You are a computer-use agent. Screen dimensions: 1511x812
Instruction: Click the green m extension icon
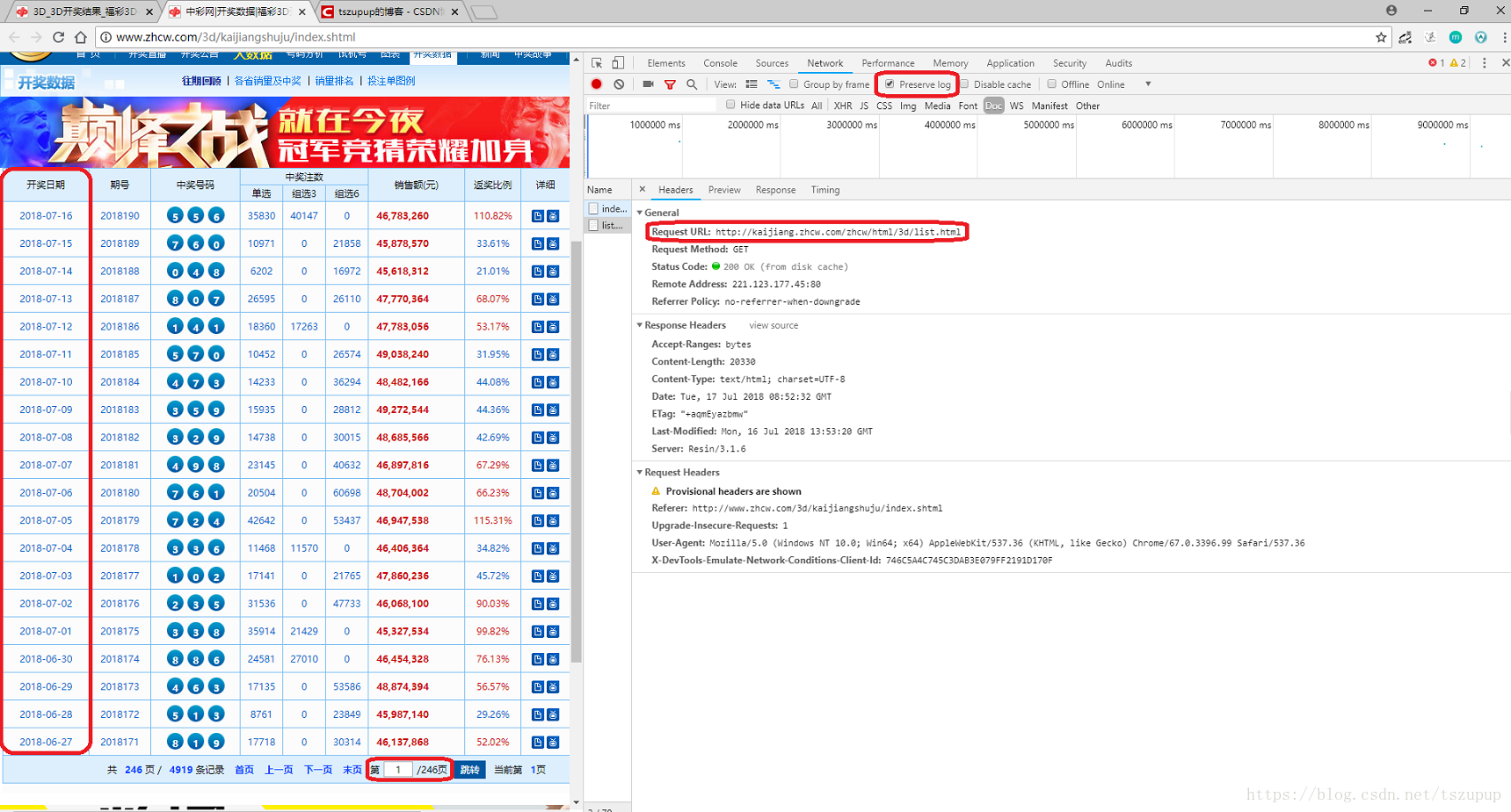pyautogui.click(x=1456, y=37)
